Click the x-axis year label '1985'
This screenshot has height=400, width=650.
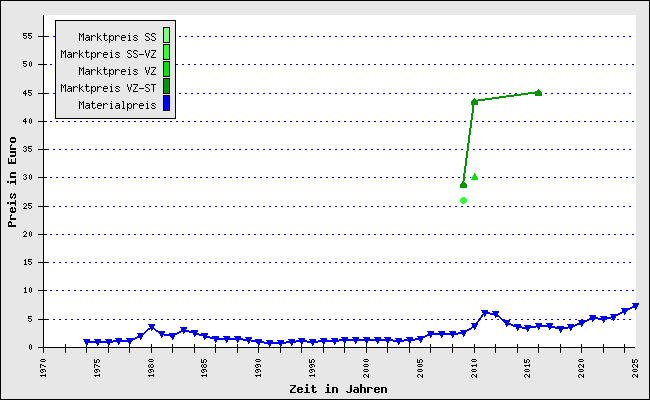click(x=204, y=368)
